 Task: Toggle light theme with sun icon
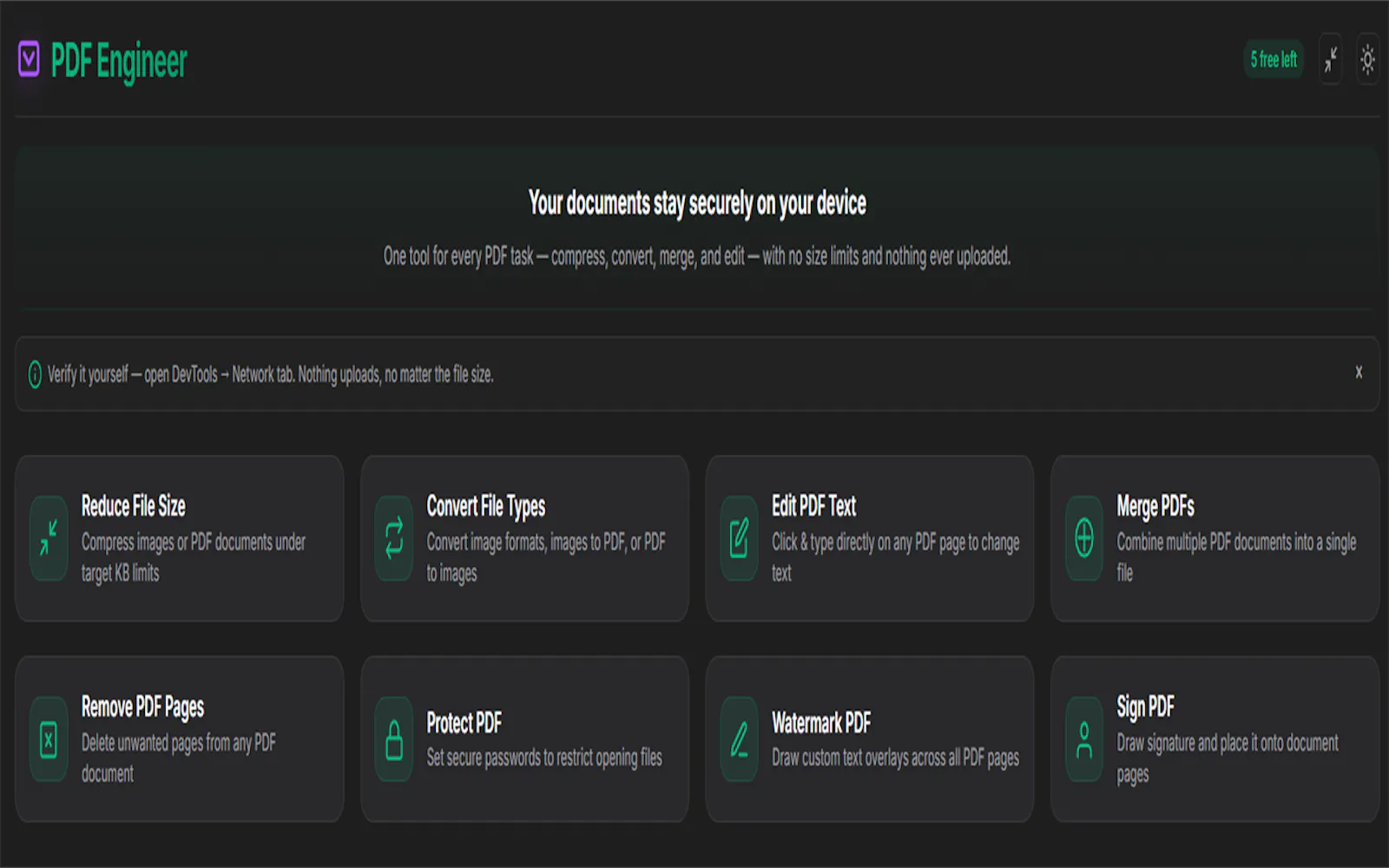click(1367, 59)
